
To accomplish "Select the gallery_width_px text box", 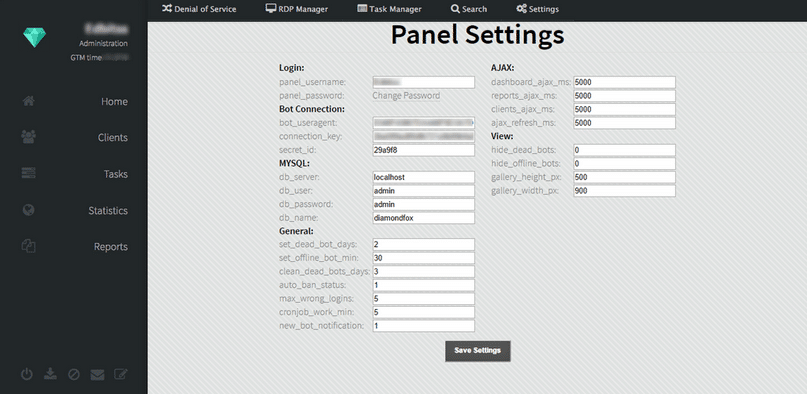I will pyautogui.click(x=624, y=191).
